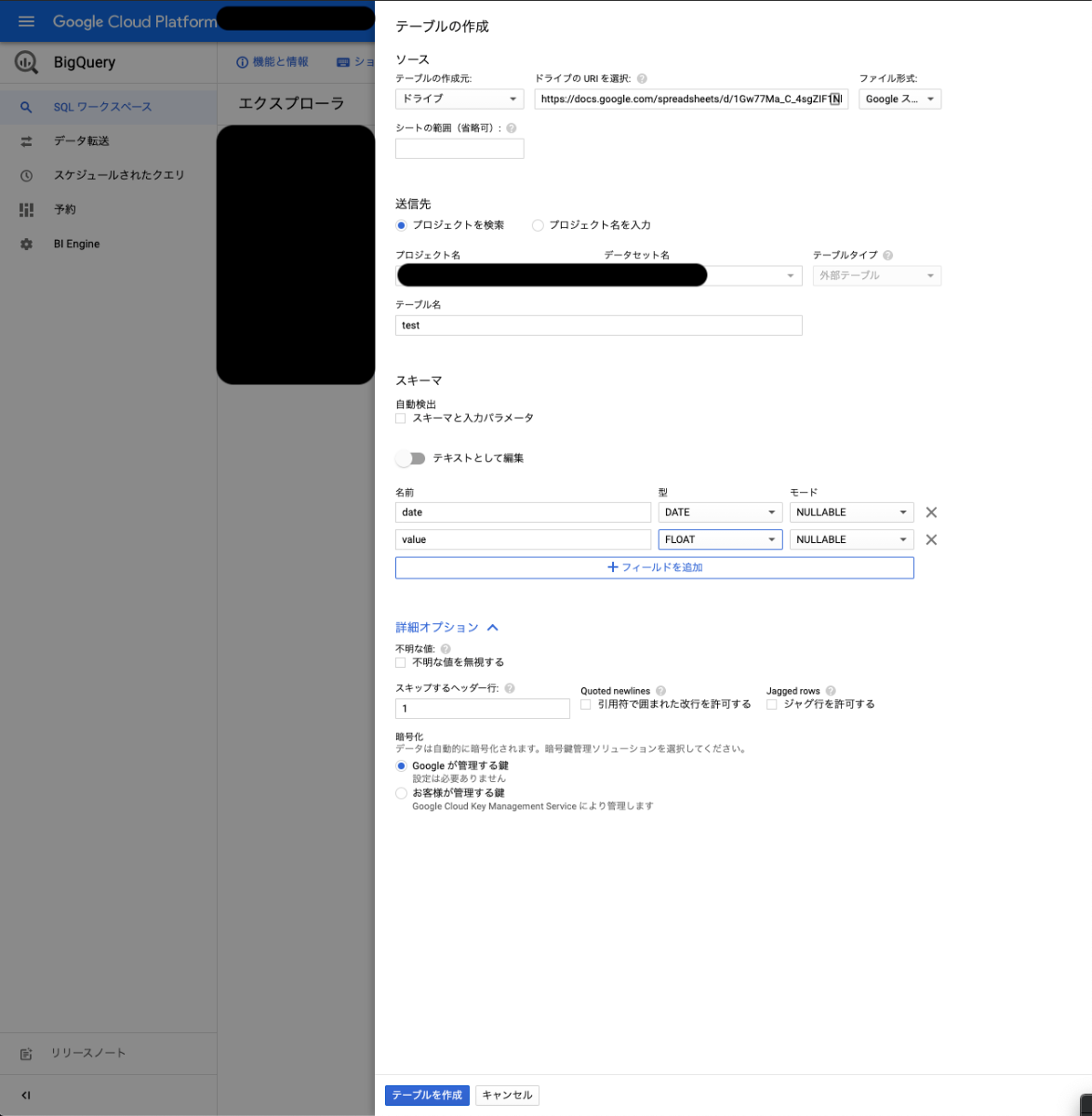The width and height of the screenshot is (1092, 1116).
Task: Click the BigQuery magnifier logo icon
Action: click(26, 62)
